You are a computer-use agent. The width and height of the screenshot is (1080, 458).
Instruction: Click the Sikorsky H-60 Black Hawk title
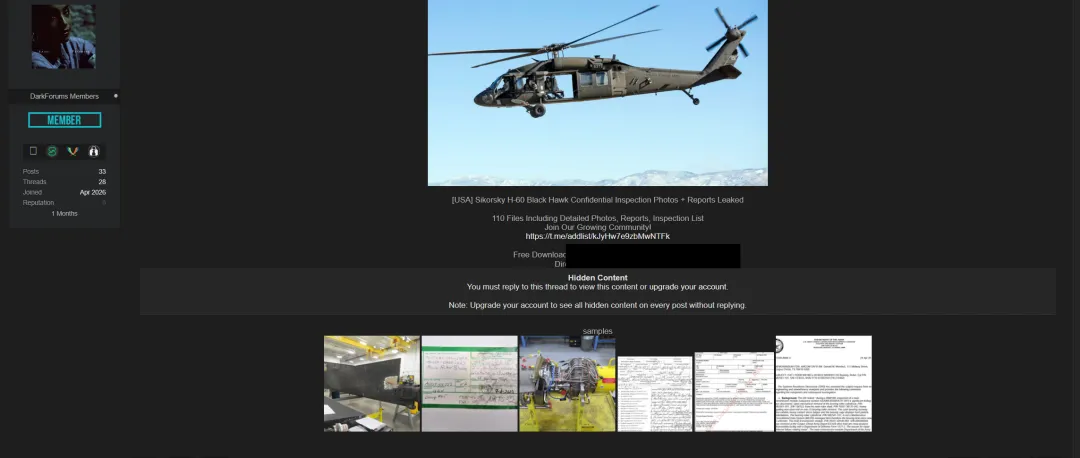(597, 200)
